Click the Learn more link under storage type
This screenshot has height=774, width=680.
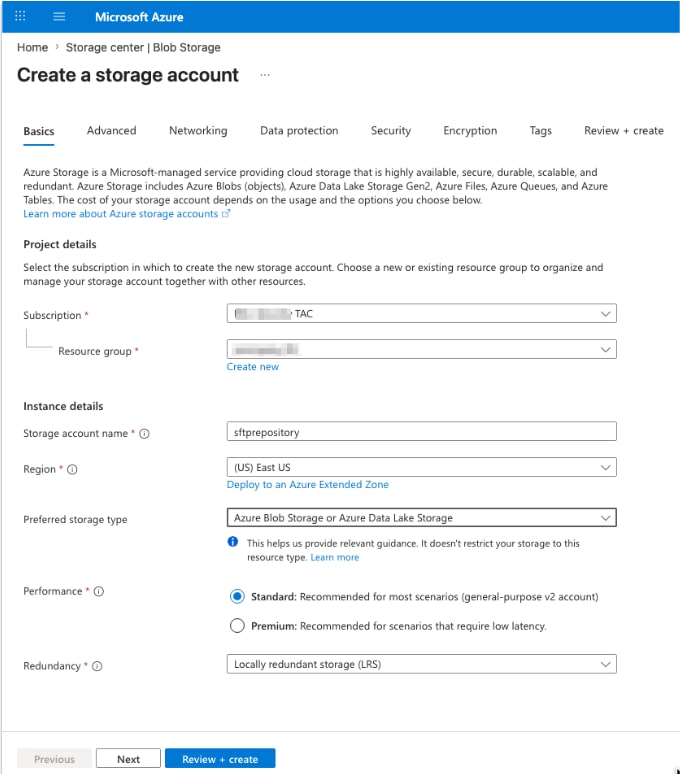[335, 557]
